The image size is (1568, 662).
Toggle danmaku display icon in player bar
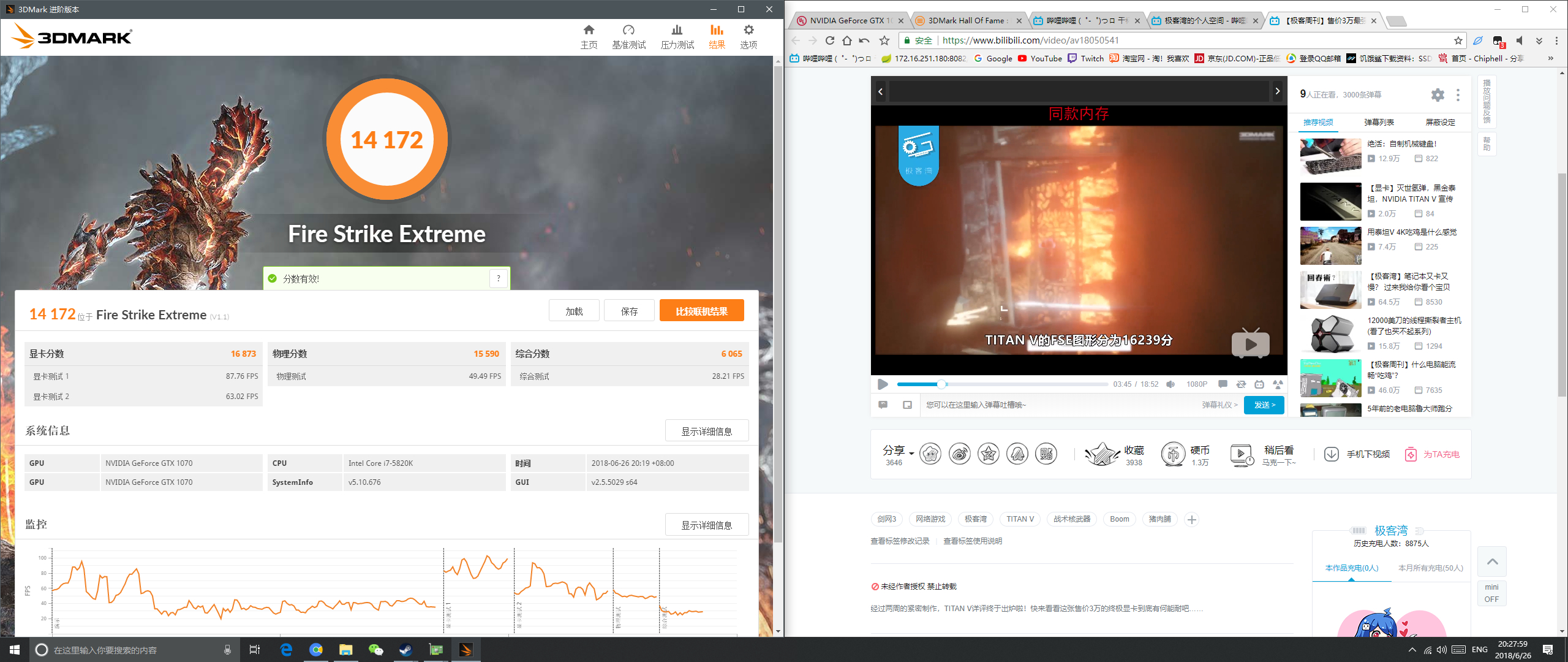[1223, 384]
